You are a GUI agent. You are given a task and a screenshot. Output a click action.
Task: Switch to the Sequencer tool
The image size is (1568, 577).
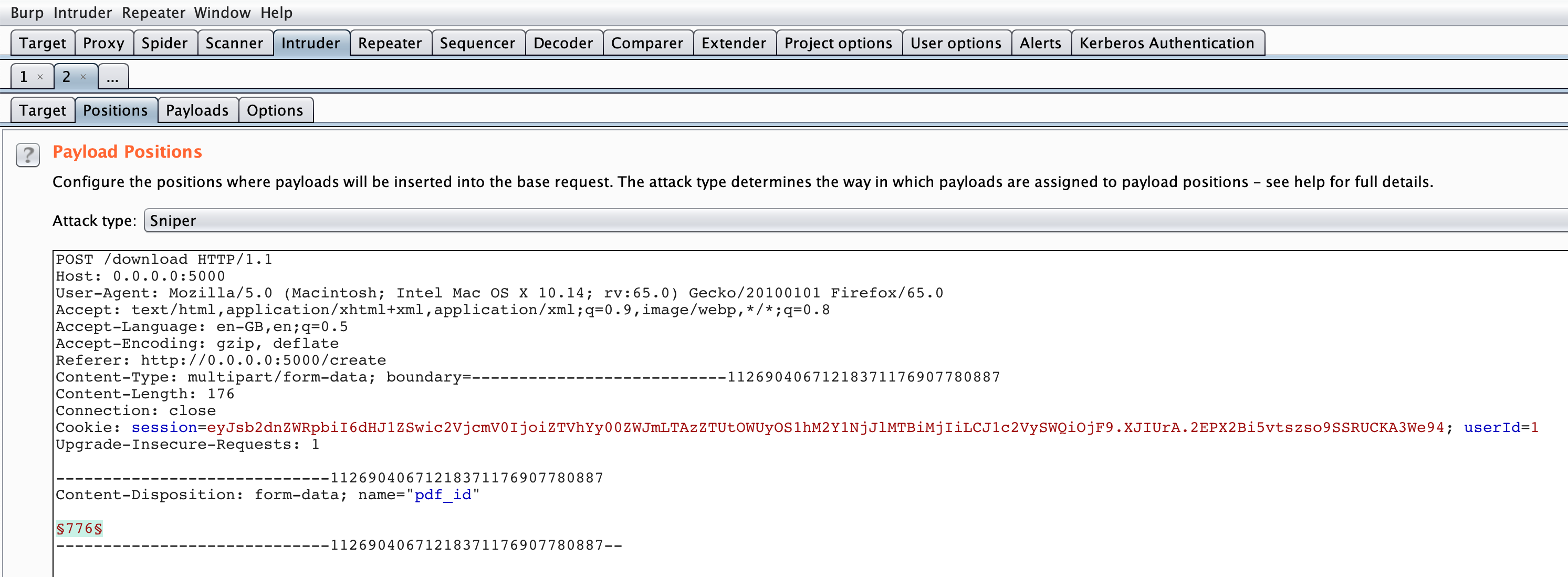coord(478,43)
